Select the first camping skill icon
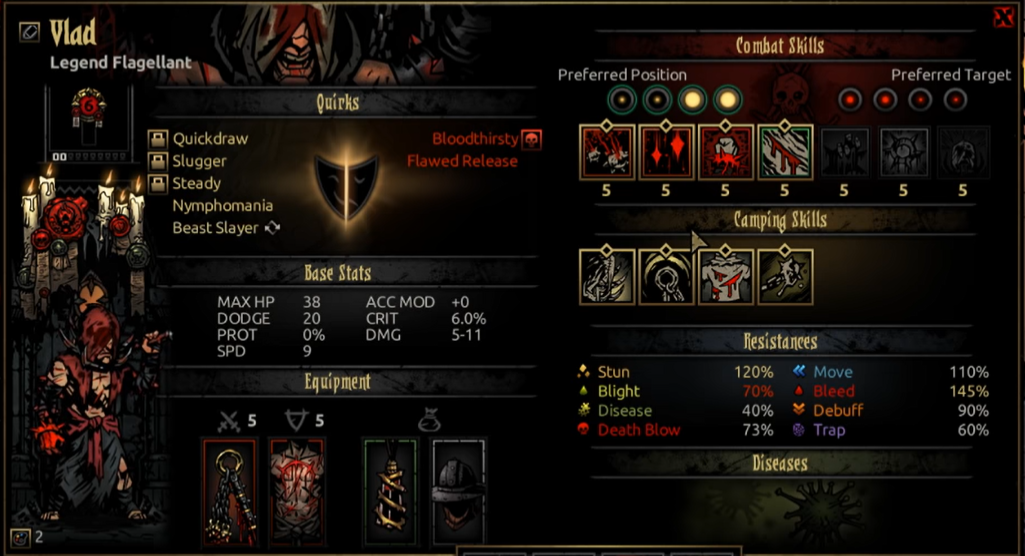 607,276
